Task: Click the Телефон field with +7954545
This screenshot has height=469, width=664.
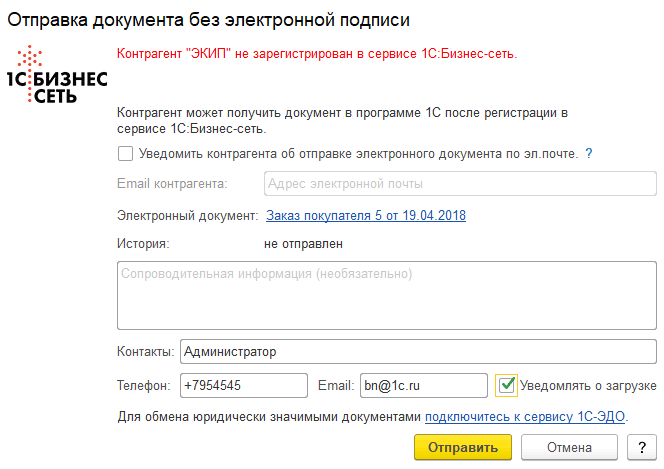Action: click(243, 385)
